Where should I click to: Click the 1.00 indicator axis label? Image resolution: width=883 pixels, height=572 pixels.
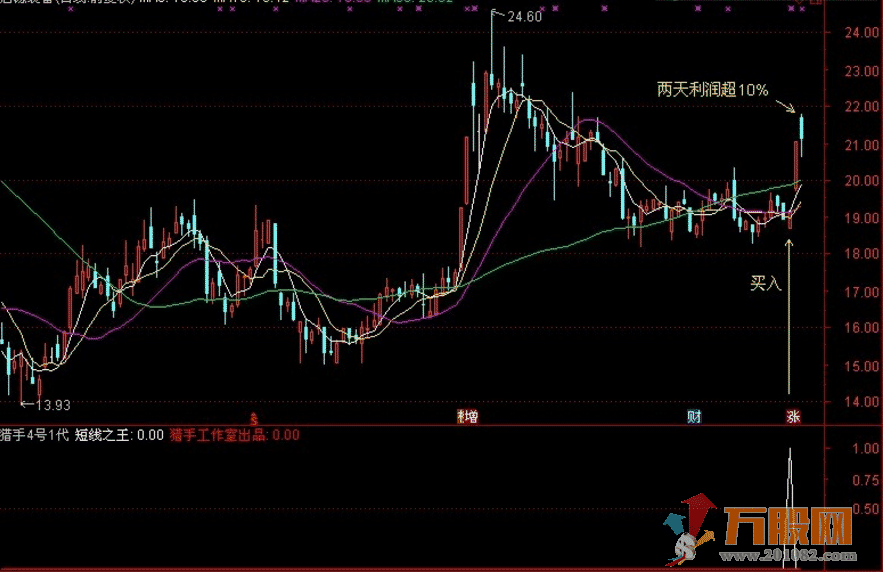click(866, 449)
